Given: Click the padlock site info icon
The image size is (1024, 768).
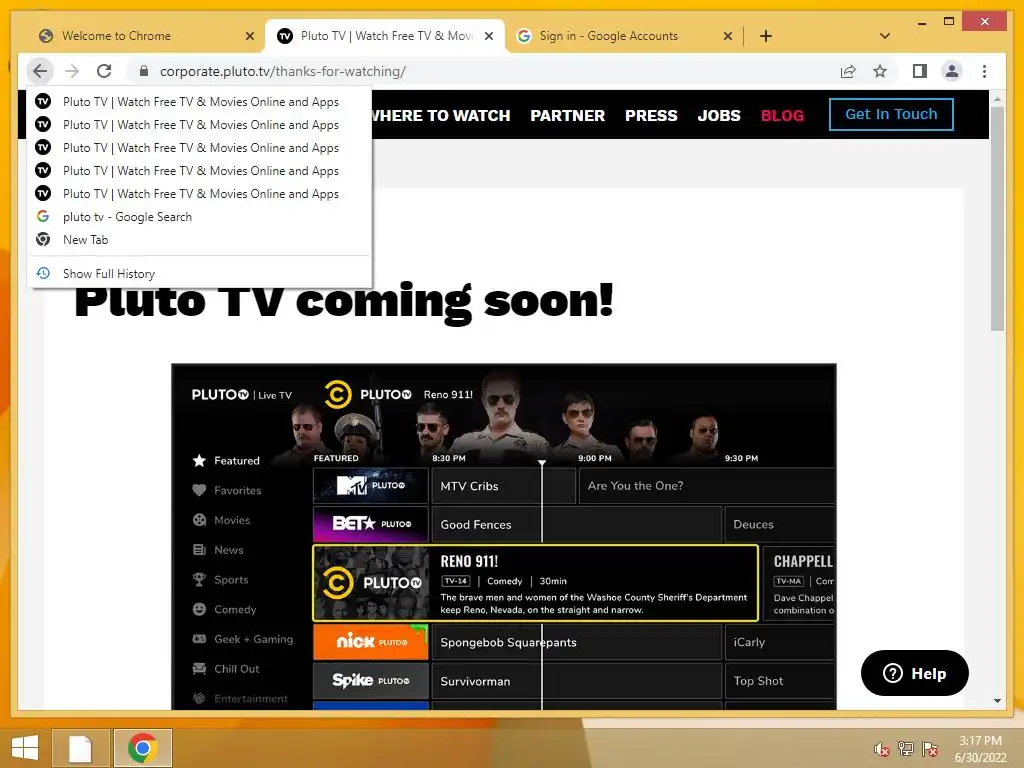Looking at the screenshot, I should [144, 71].
